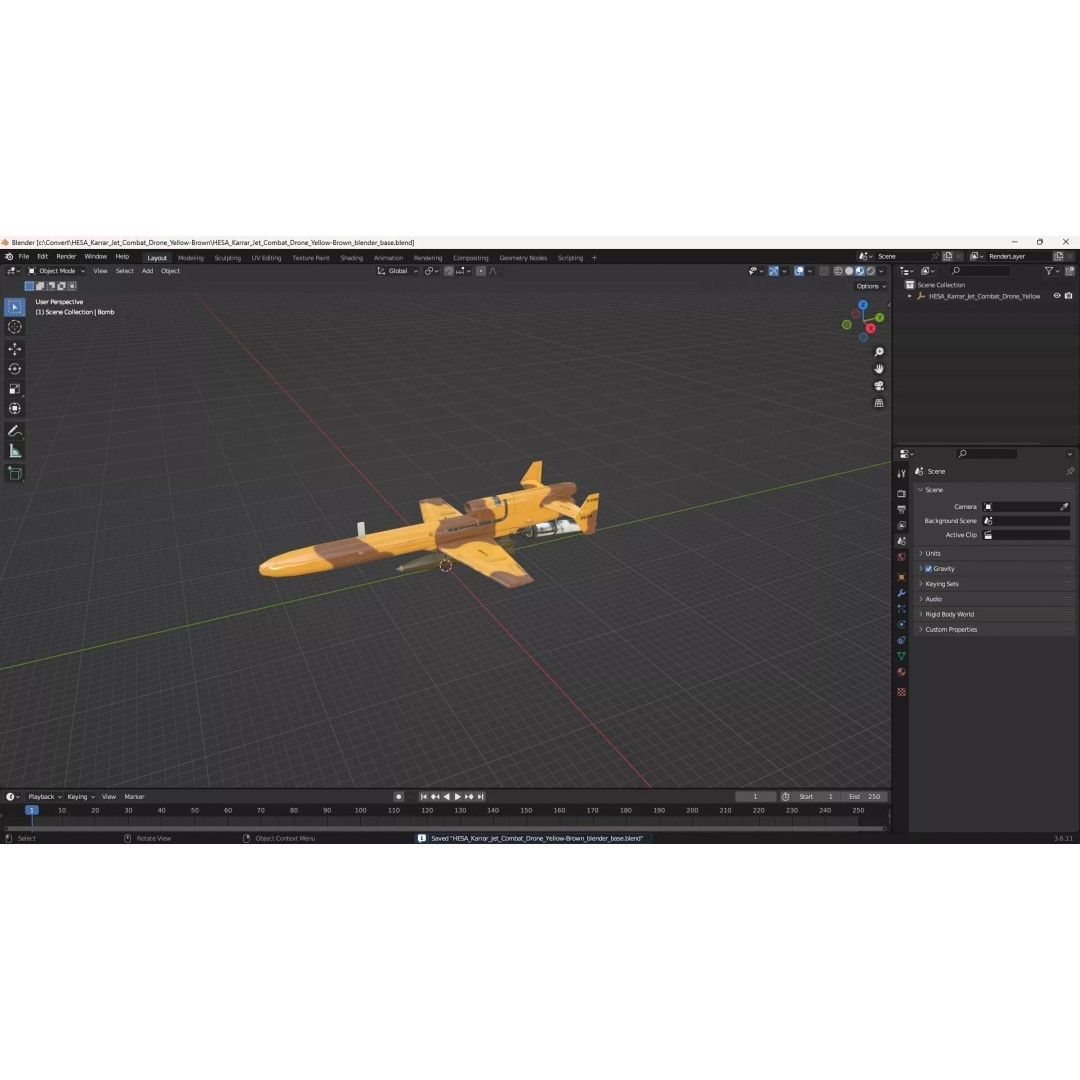This screenshot has width=1080, height=1080.
Task: Switch to solid viewport shading
Action: tap(849, 271)
